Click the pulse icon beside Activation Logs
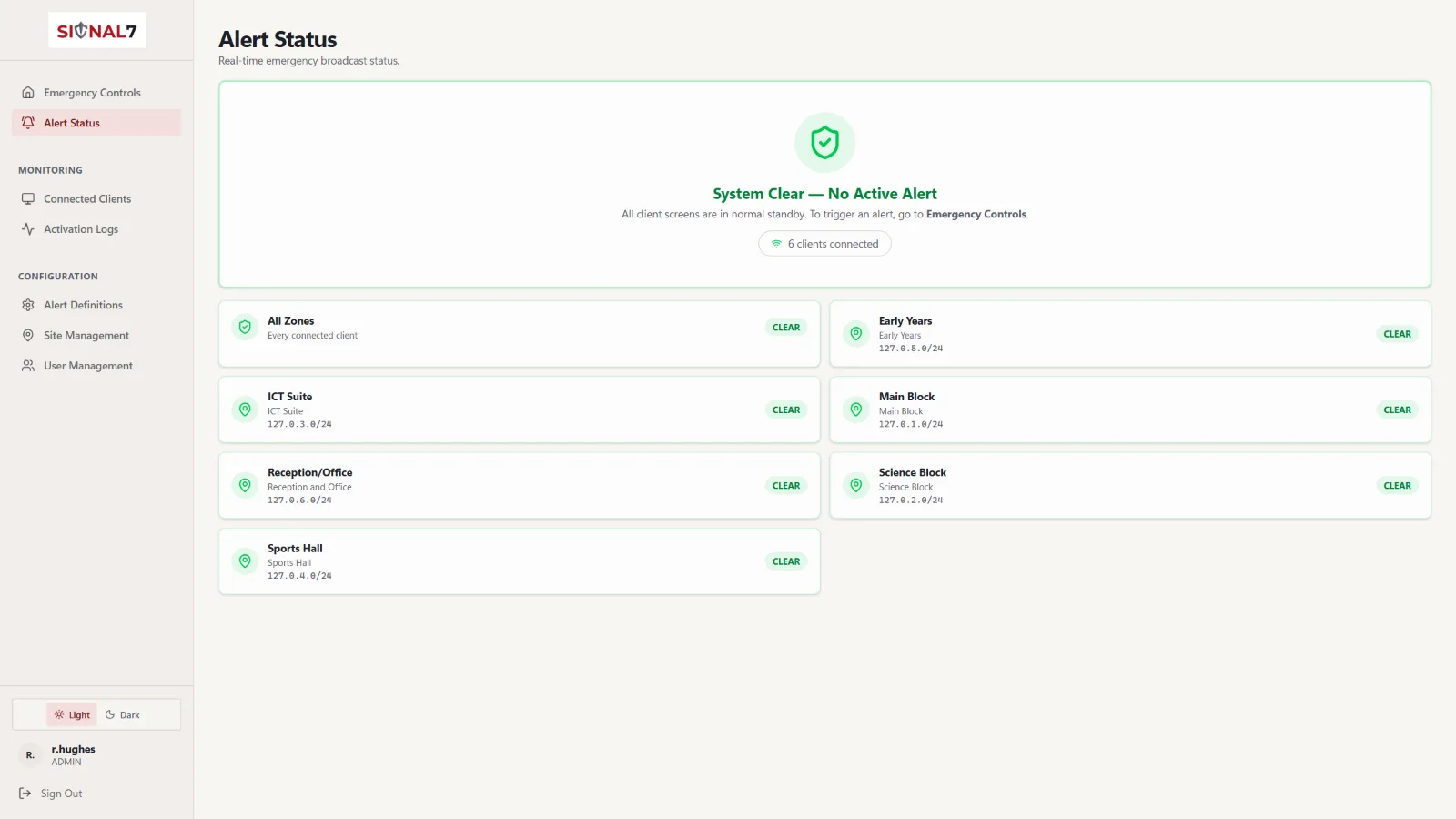 tap(28, 229)
